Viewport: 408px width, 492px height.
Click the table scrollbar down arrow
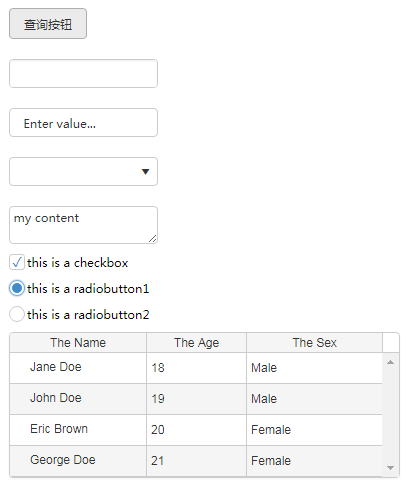(390, 468)
